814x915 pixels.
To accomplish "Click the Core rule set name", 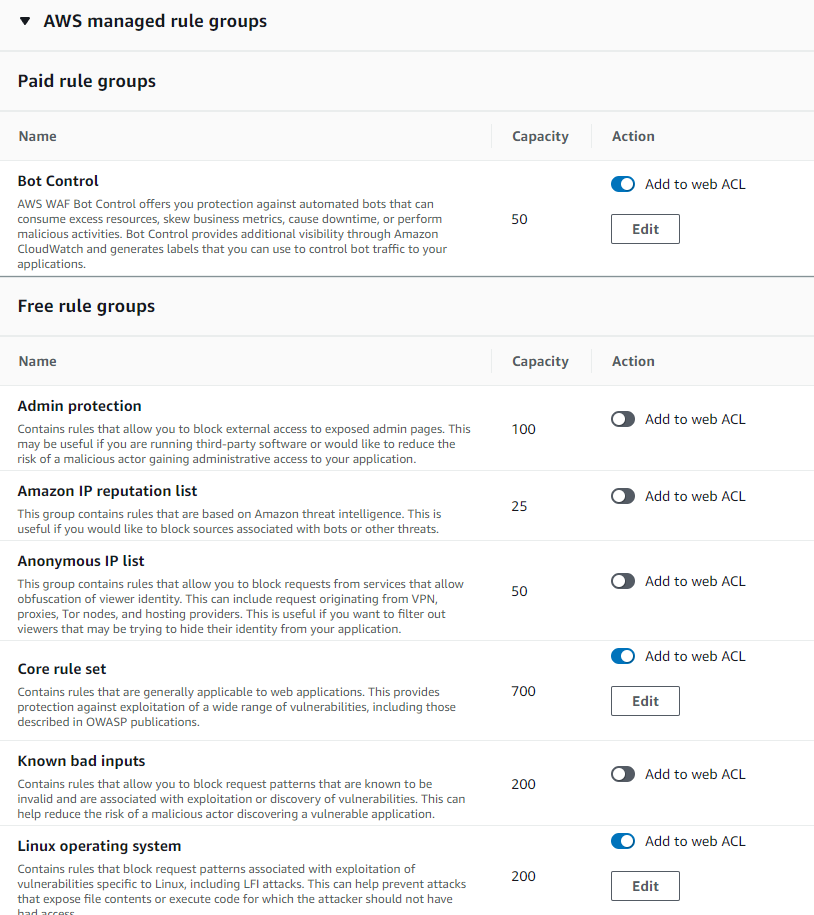I will point(62,669).
